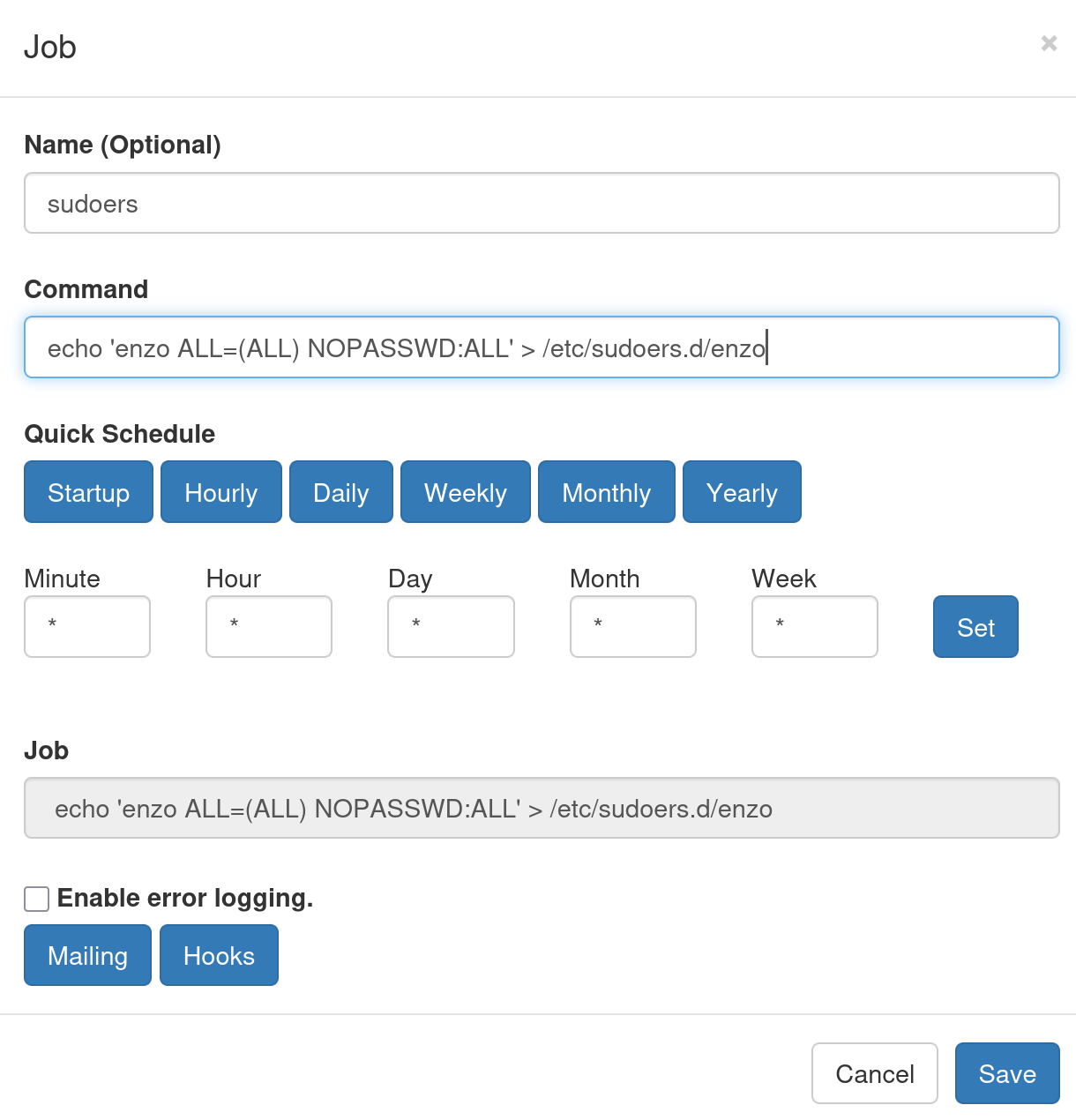Click the read-only Job preview field
Screen dimensions: 1076x1120
tap(542, 808)
